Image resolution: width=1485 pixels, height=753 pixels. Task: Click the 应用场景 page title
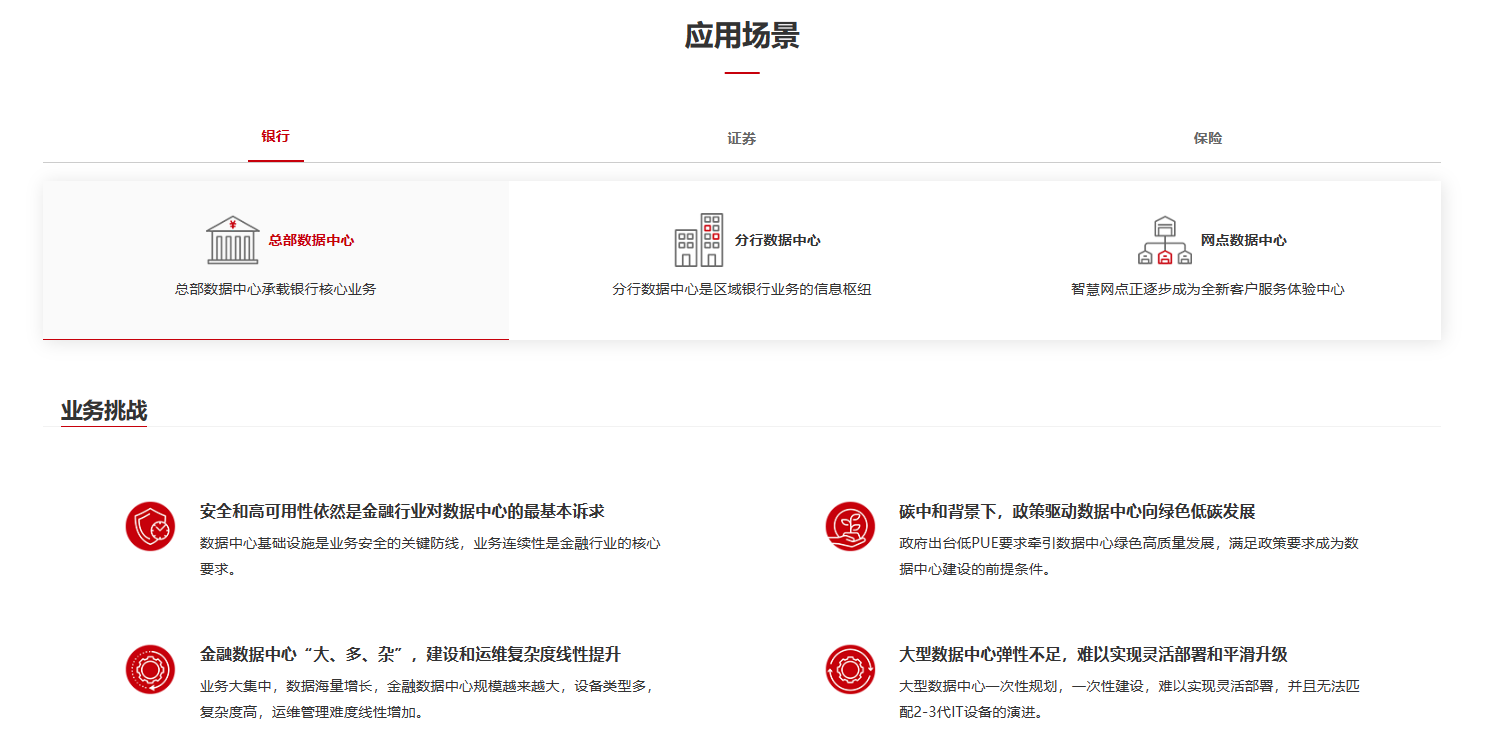742,36
